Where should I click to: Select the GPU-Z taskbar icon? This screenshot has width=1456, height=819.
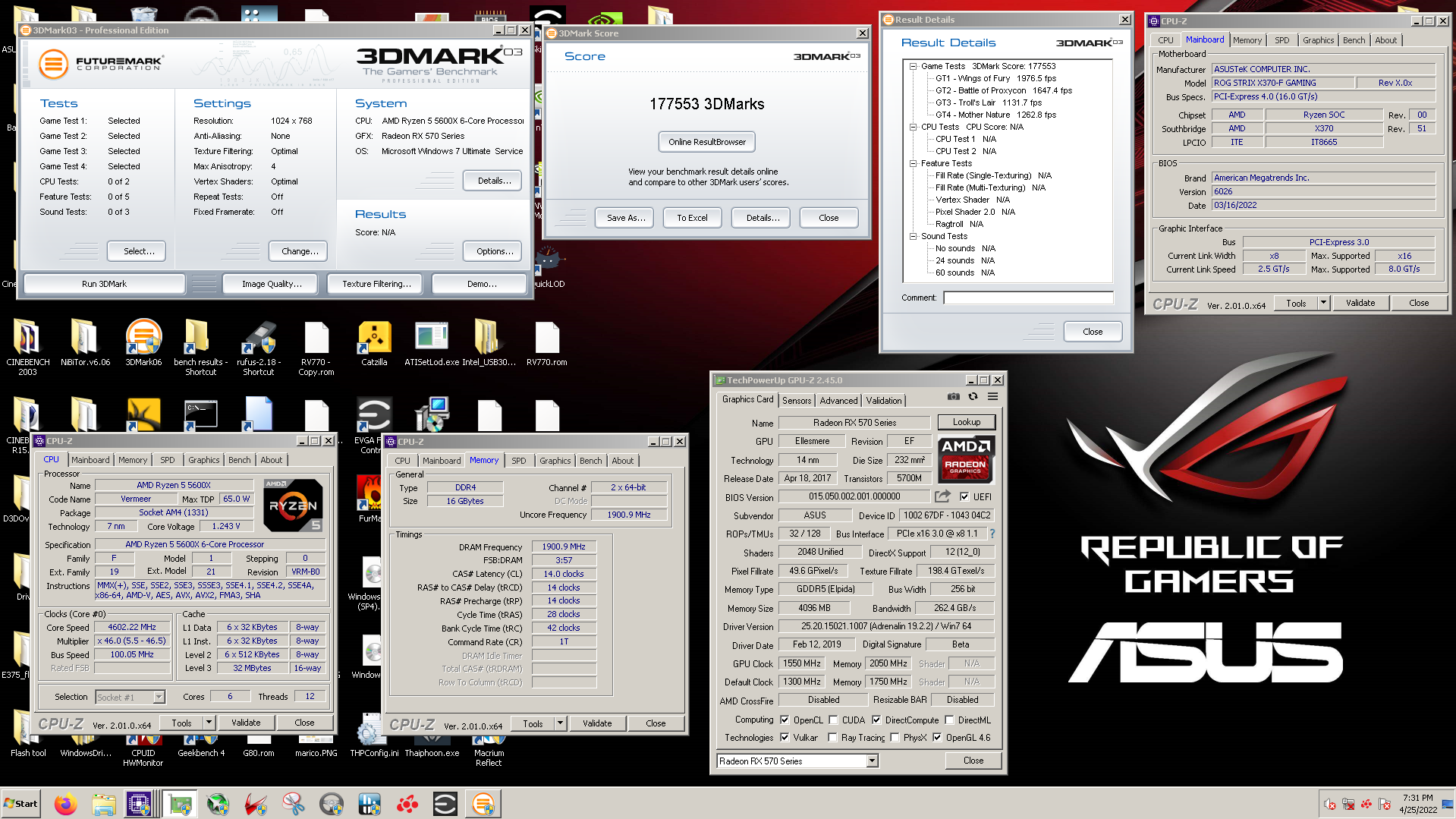point(180,804)
